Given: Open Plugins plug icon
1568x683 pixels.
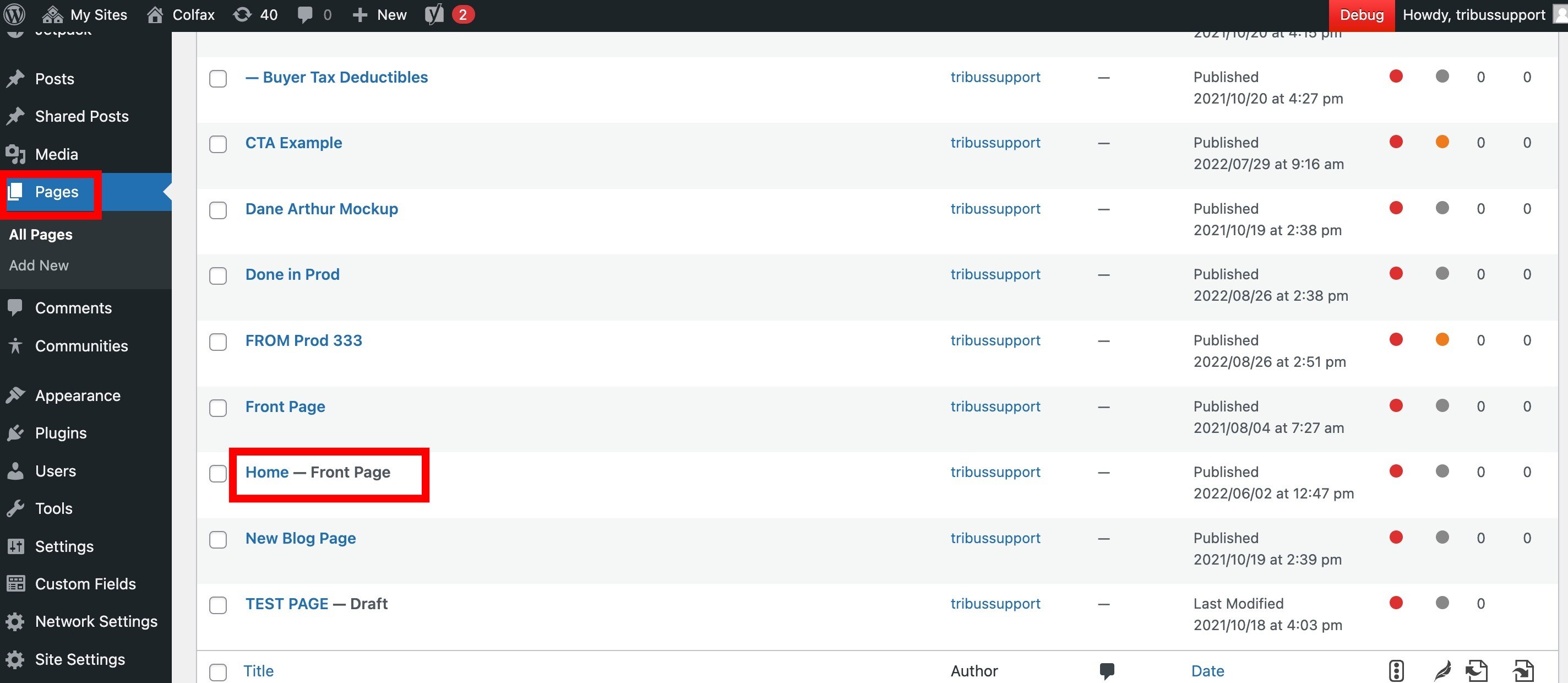Looking at the screenshot, I should pos(15,433).
